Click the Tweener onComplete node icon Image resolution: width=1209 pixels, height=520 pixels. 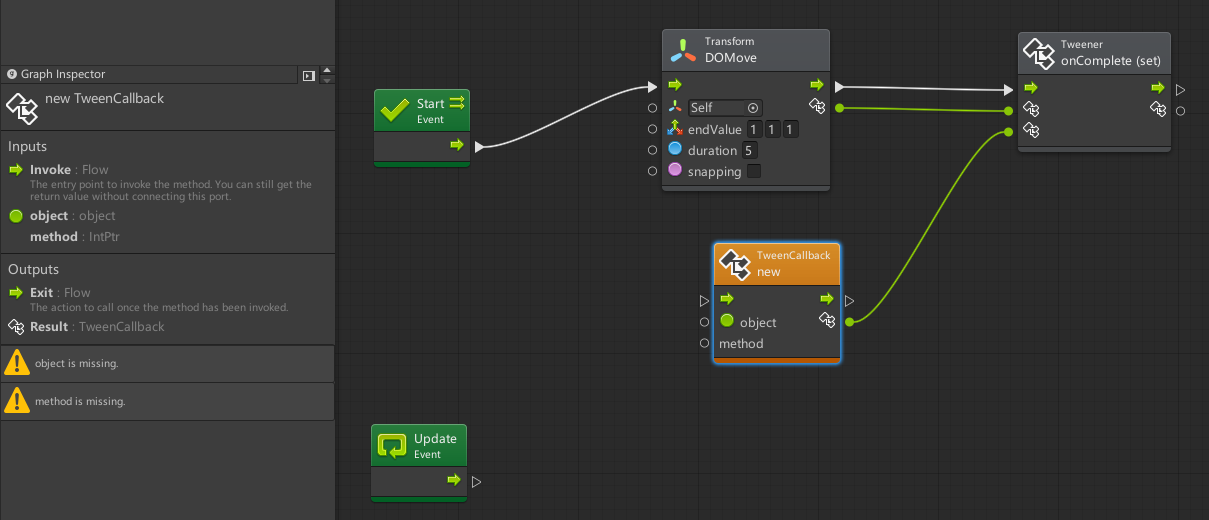point(1039,52)
